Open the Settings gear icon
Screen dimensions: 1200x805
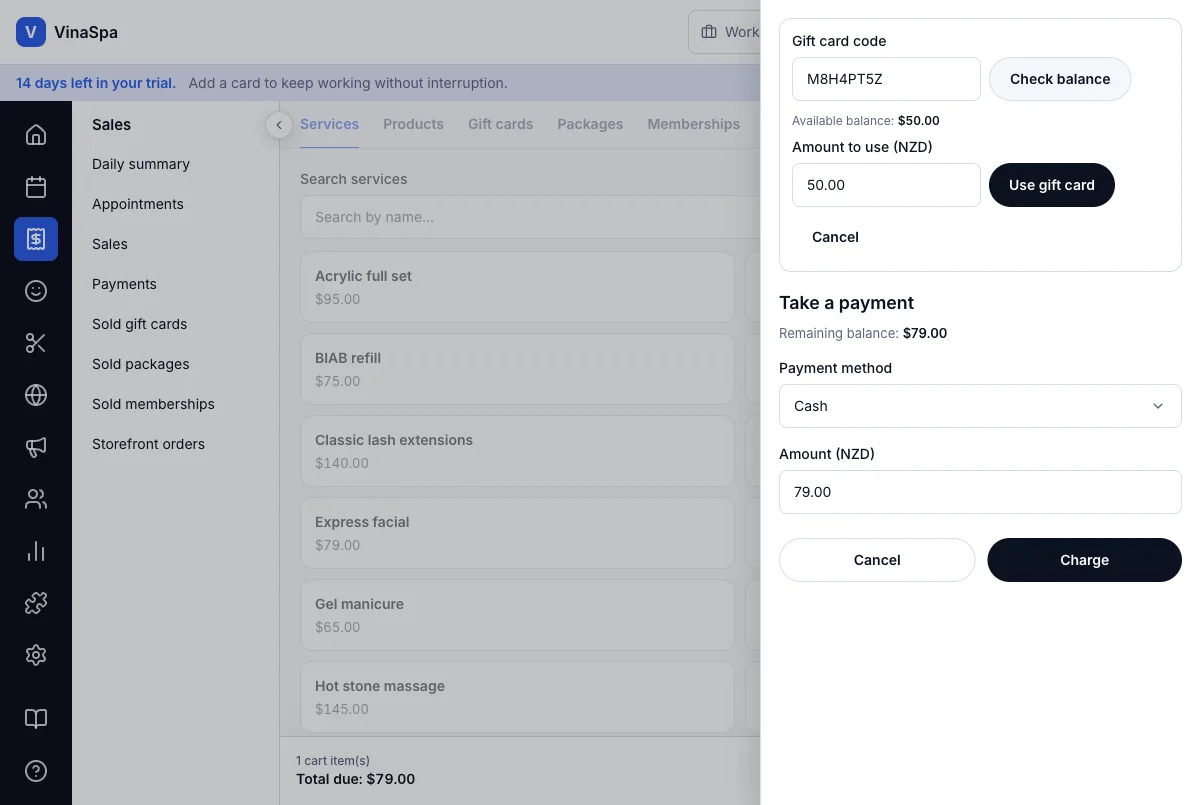(36, 655)
